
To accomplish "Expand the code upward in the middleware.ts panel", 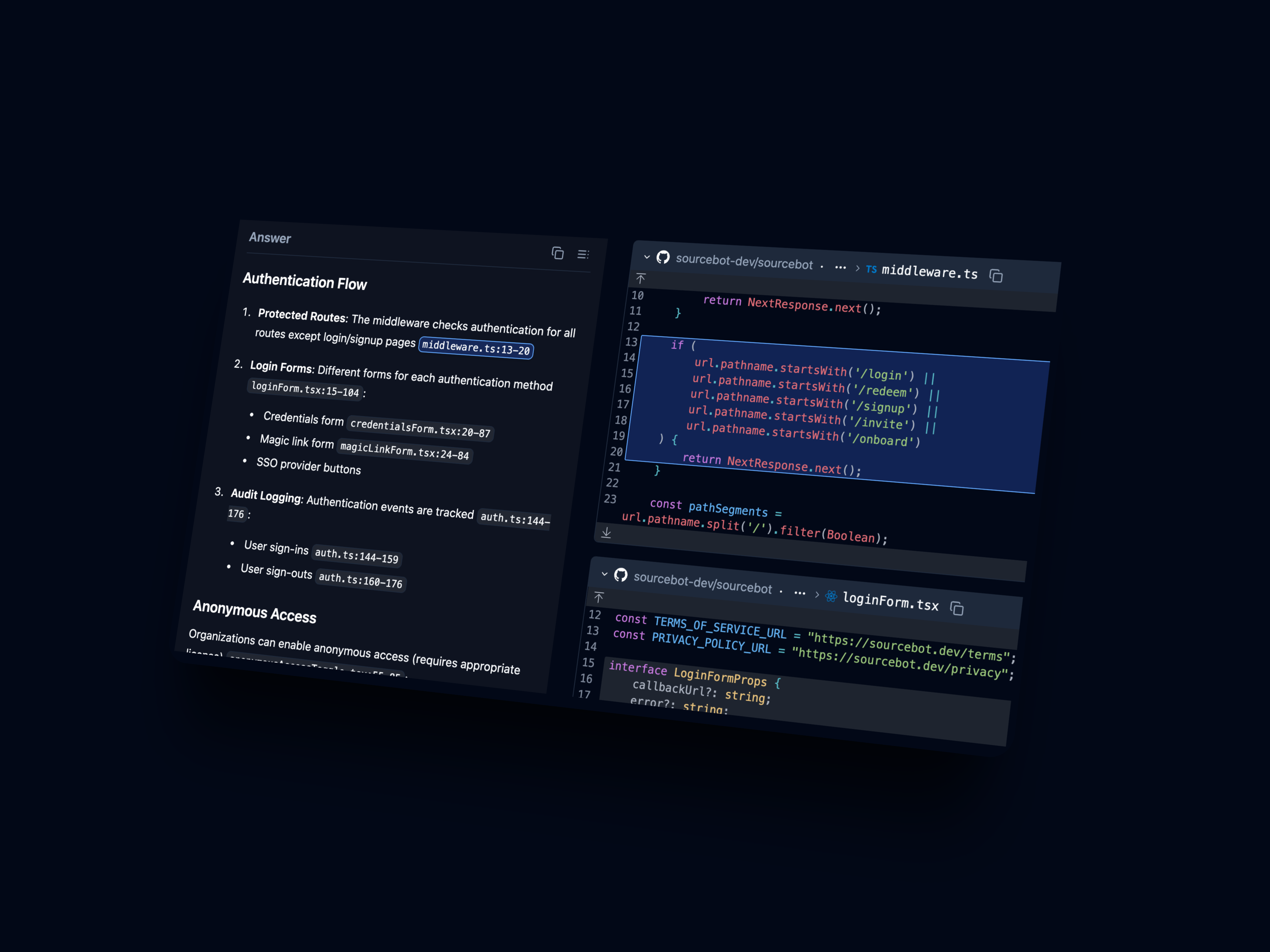I will pos(641,278).
